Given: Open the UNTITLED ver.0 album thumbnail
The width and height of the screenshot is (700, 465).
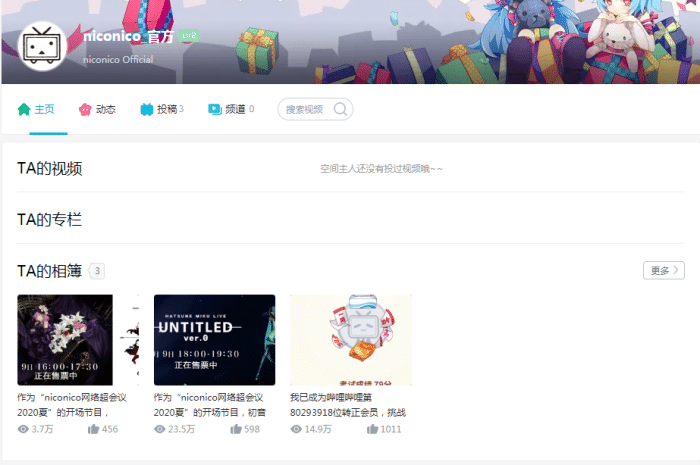Looking at the screenshot, I should [215, 340].
